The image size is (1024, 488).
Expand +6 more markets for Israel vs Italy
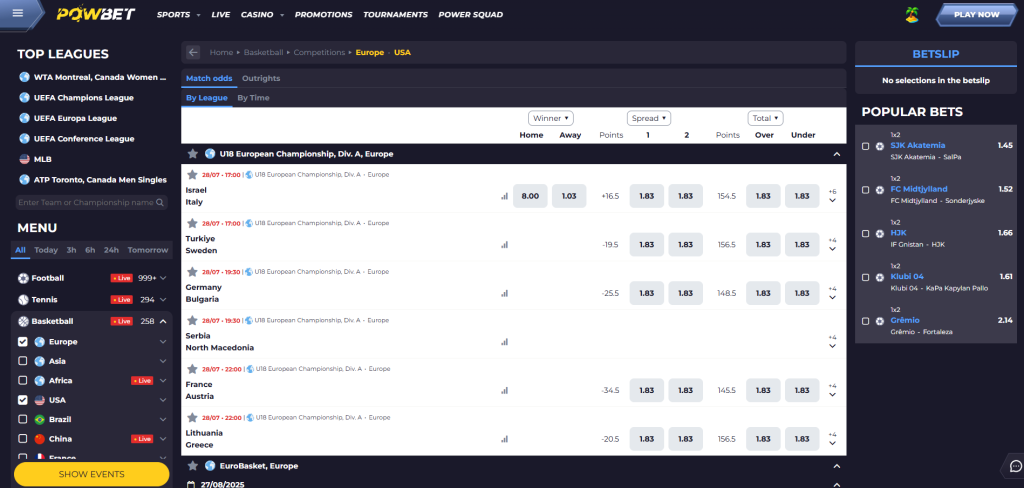pos(833,196)
